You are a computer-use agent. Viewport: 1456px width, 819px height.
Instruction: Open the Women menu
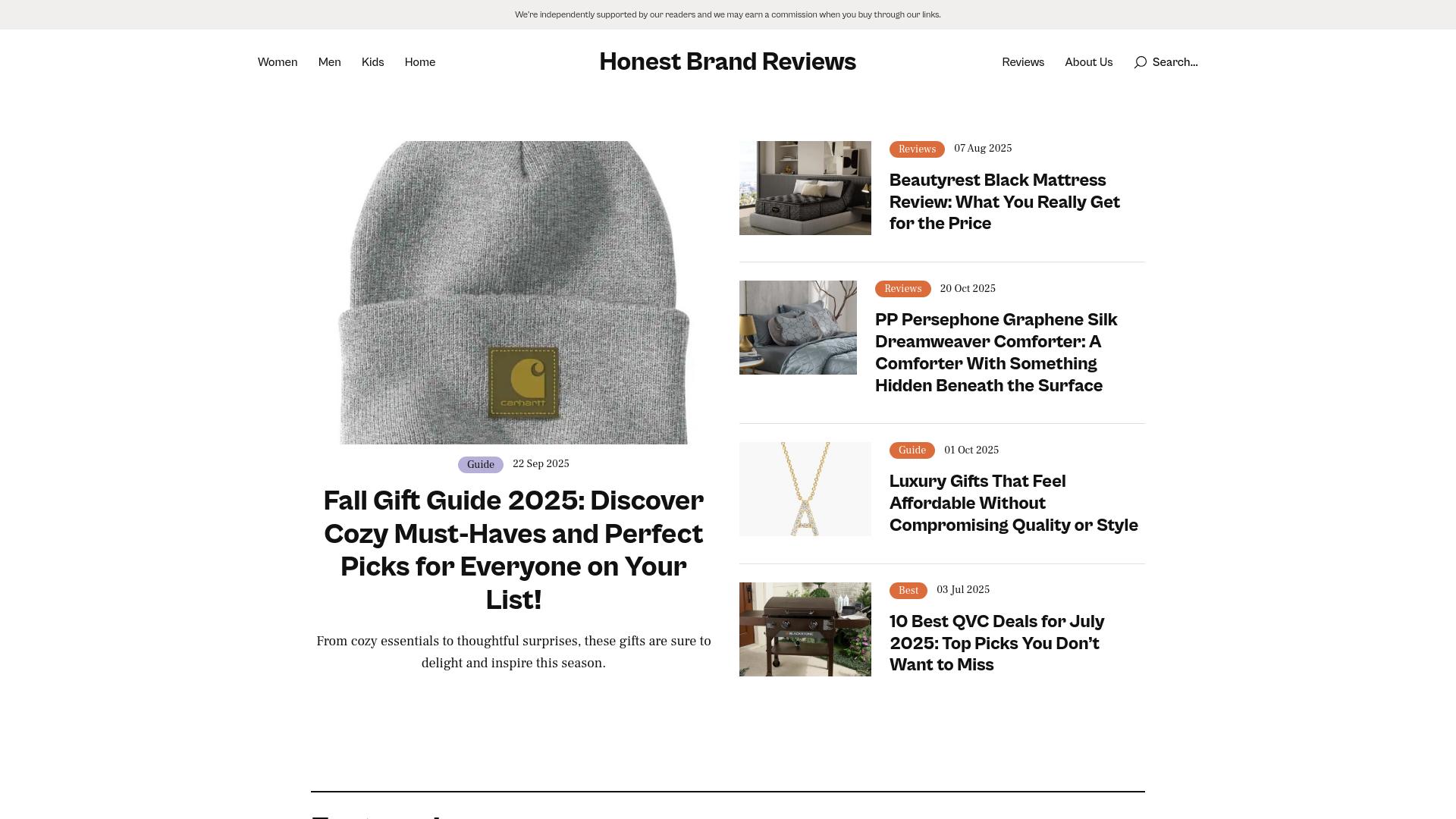[278, 62]
